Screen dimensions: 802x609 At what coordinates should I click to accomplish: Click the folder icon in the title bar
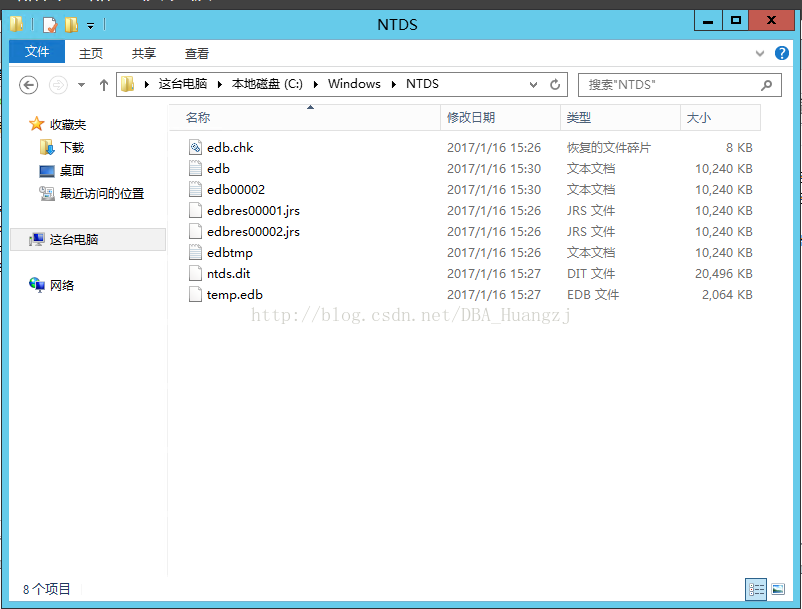(16, 24)
